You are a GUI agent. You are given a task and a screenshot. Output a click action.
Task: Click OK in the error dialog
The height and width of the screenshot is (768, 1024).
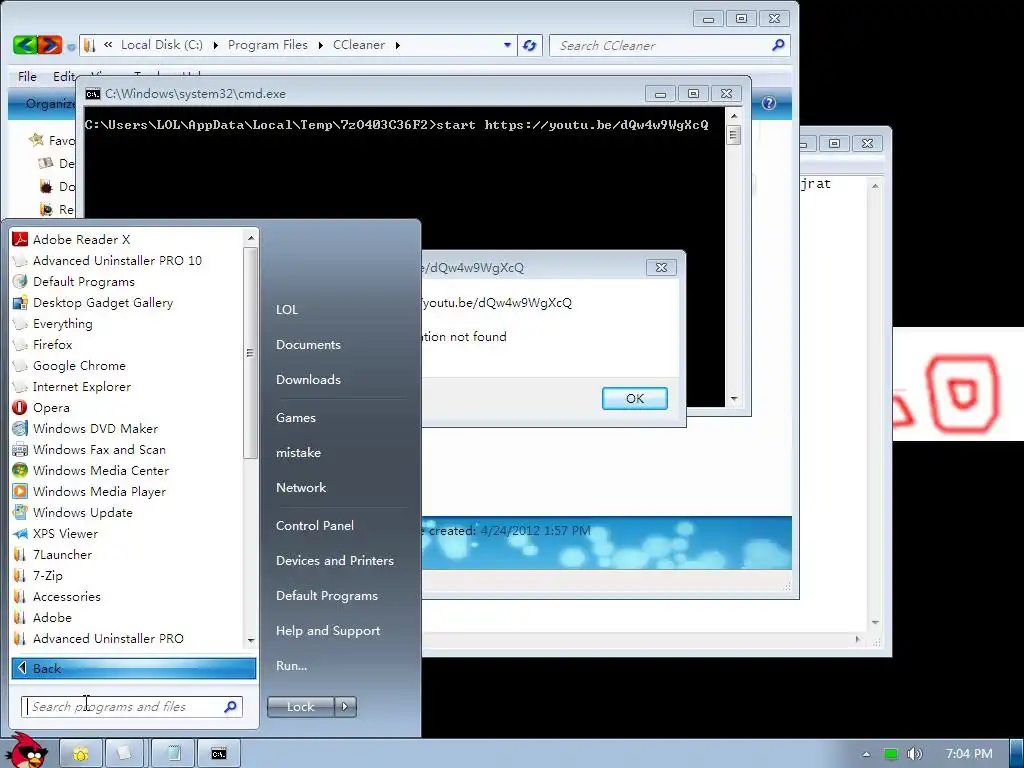click(635, 398)
